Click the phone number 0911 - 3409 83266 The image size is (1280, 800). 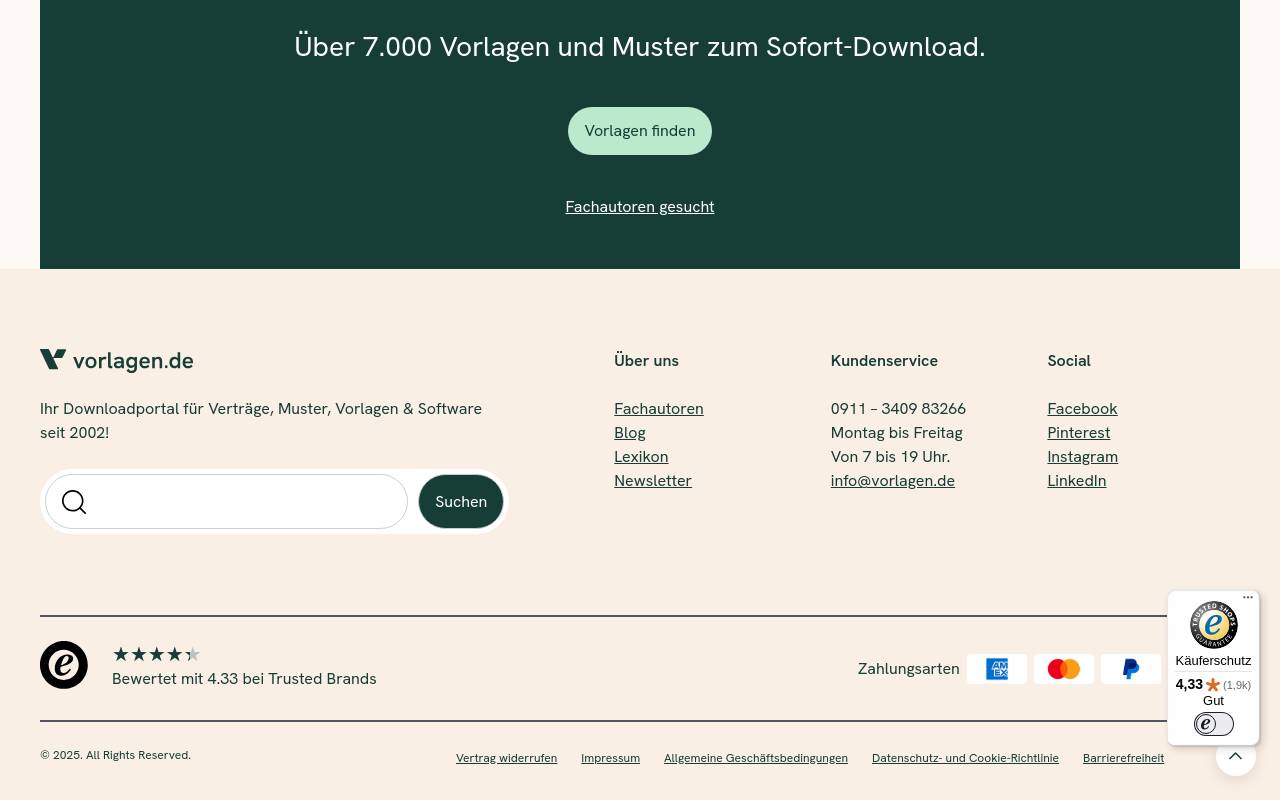tap(898, 409)
